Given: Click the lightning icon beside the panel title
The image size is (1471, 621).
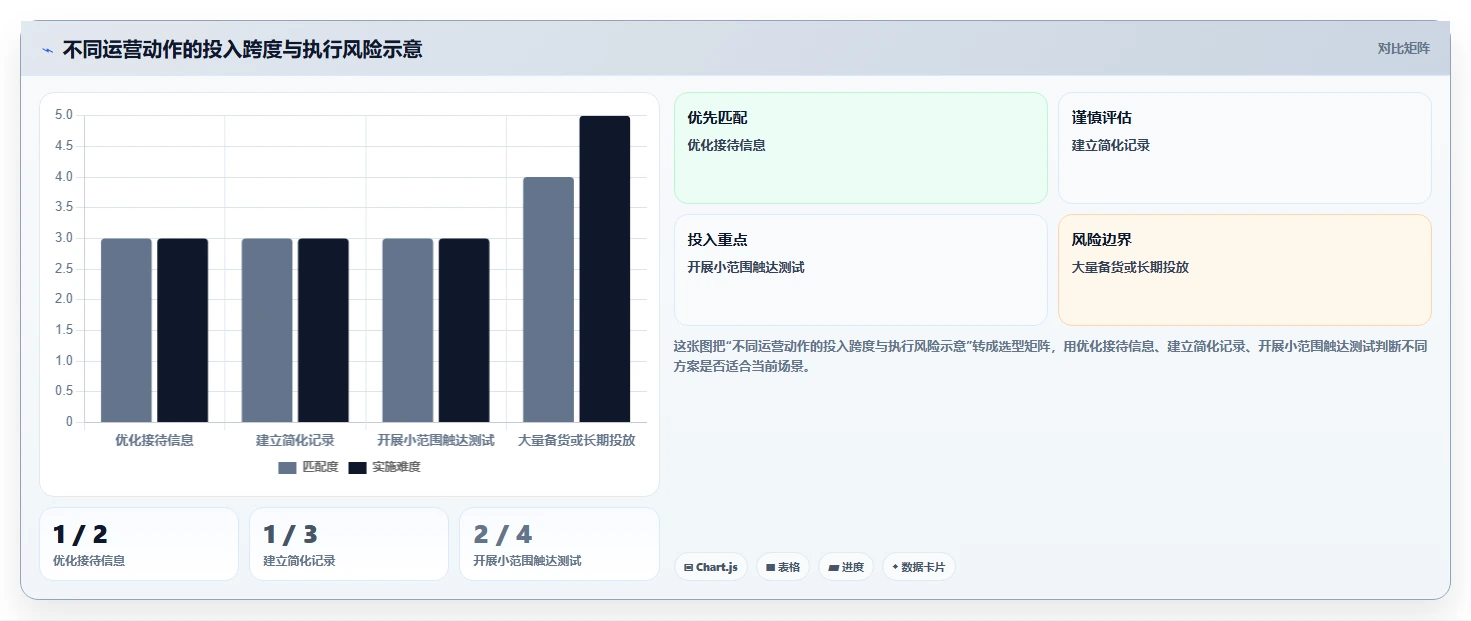Looking at the screenshot, I should point(47,50).
